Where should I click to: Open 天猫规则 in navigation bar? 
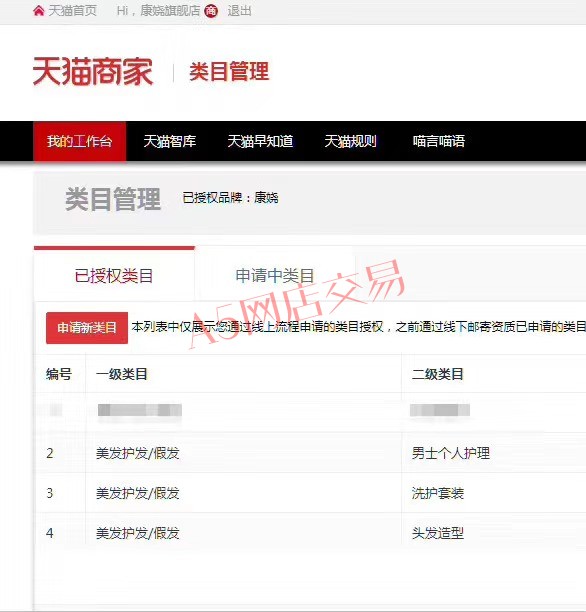click(x=351, y=141)
